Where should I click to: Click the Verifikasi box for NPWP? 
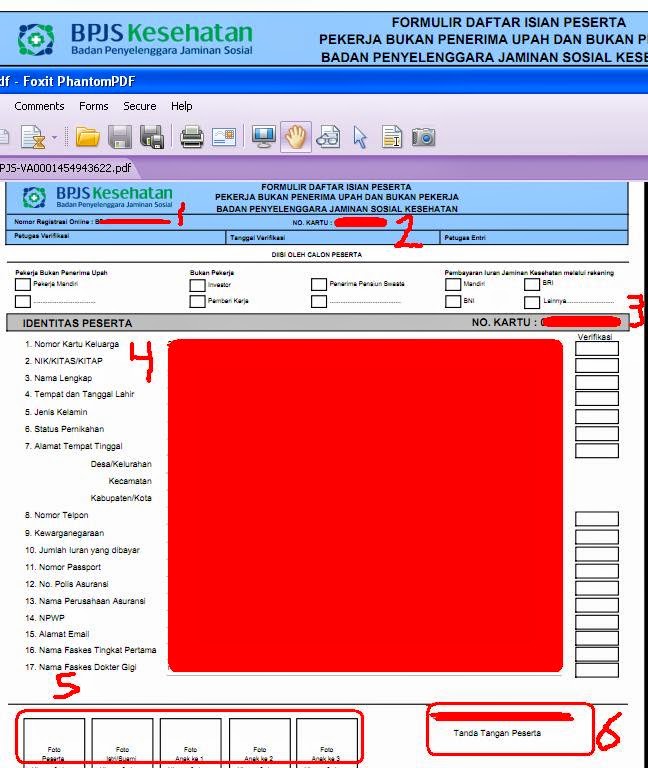597,622
